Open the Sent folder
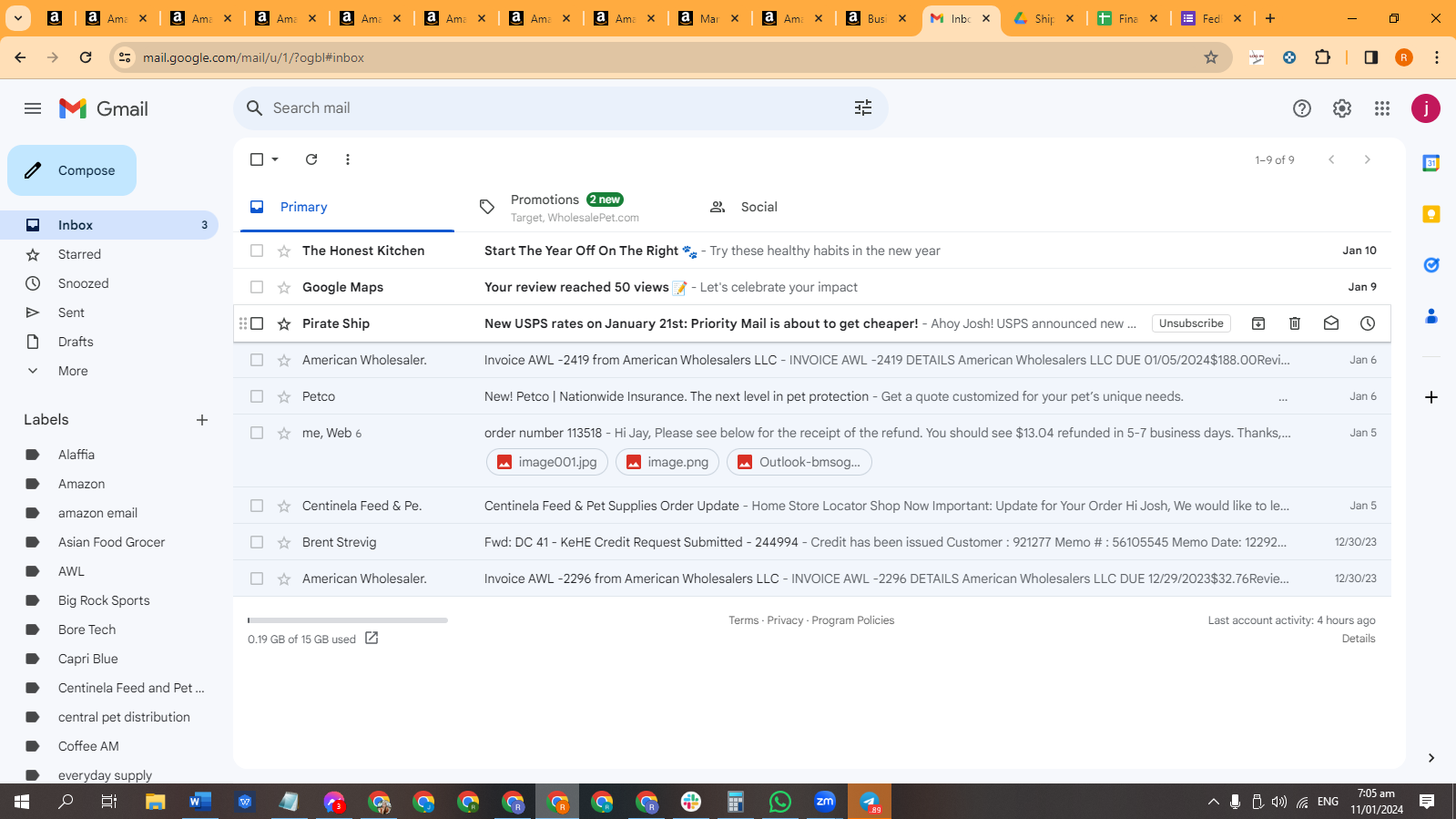The height and width of the screenshot is (819, 1456). tap(71, 312)
